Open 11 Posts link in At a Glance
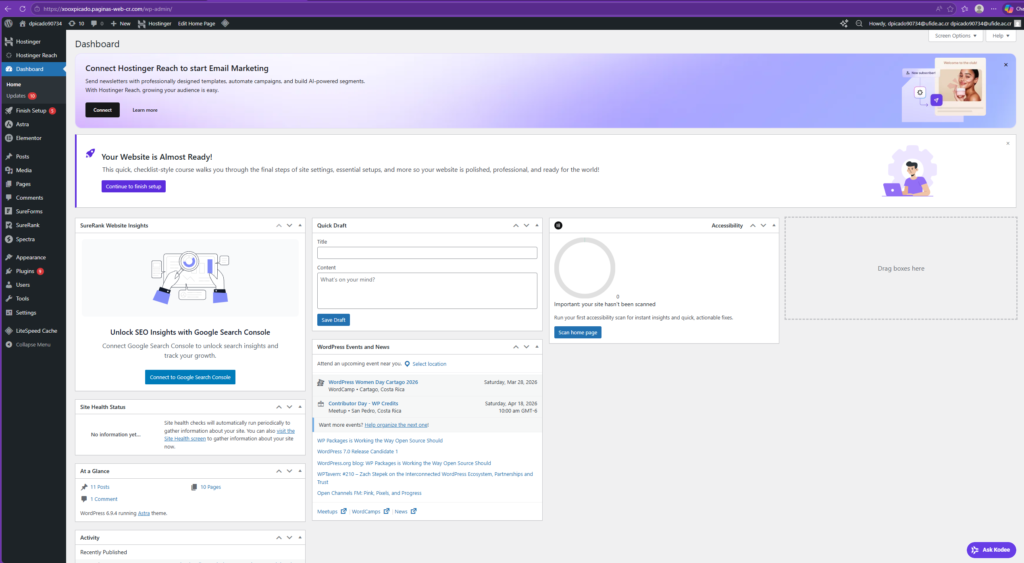 100,487
